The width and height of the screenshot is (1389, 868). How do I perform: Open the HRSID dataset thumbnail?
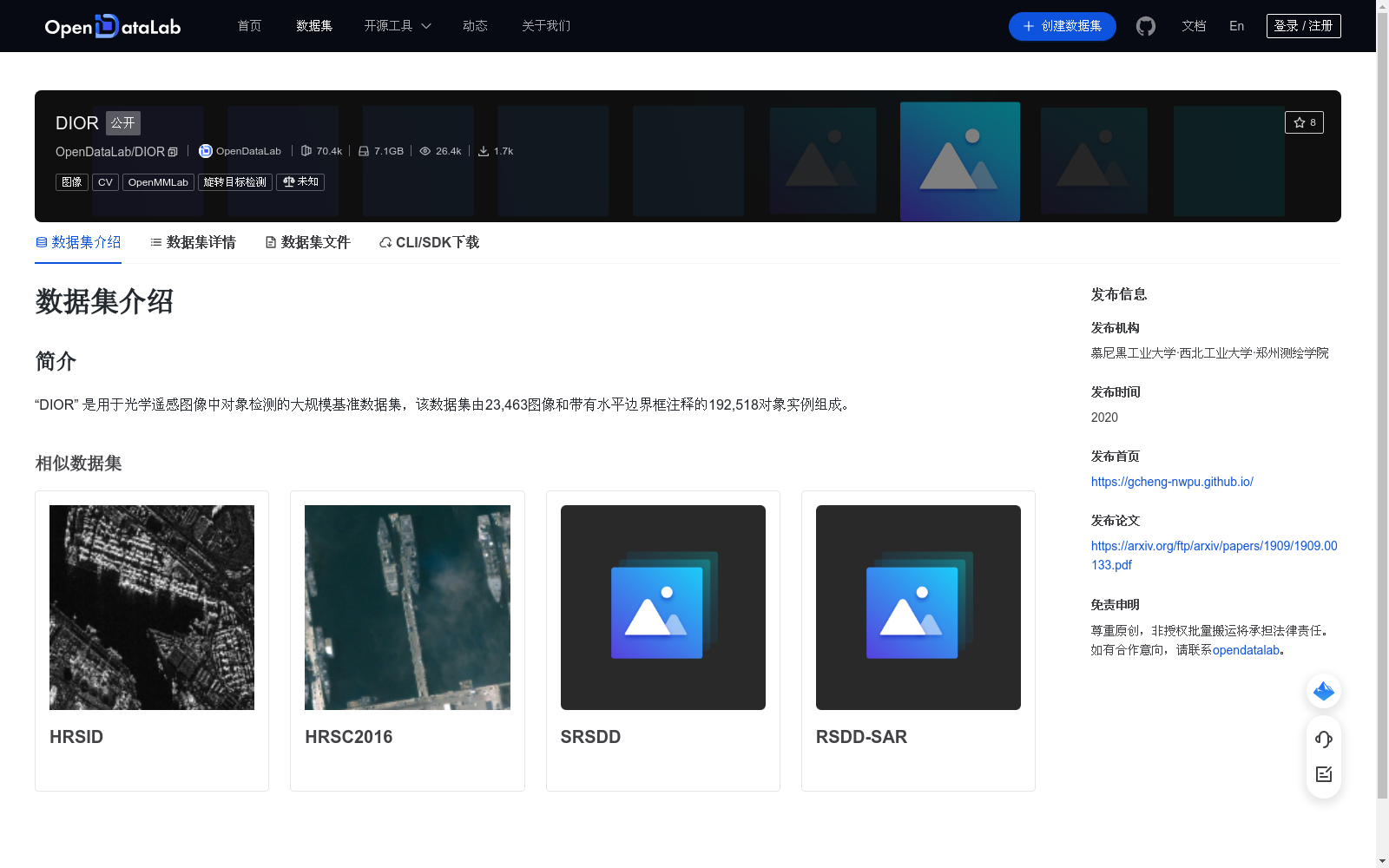152,608
